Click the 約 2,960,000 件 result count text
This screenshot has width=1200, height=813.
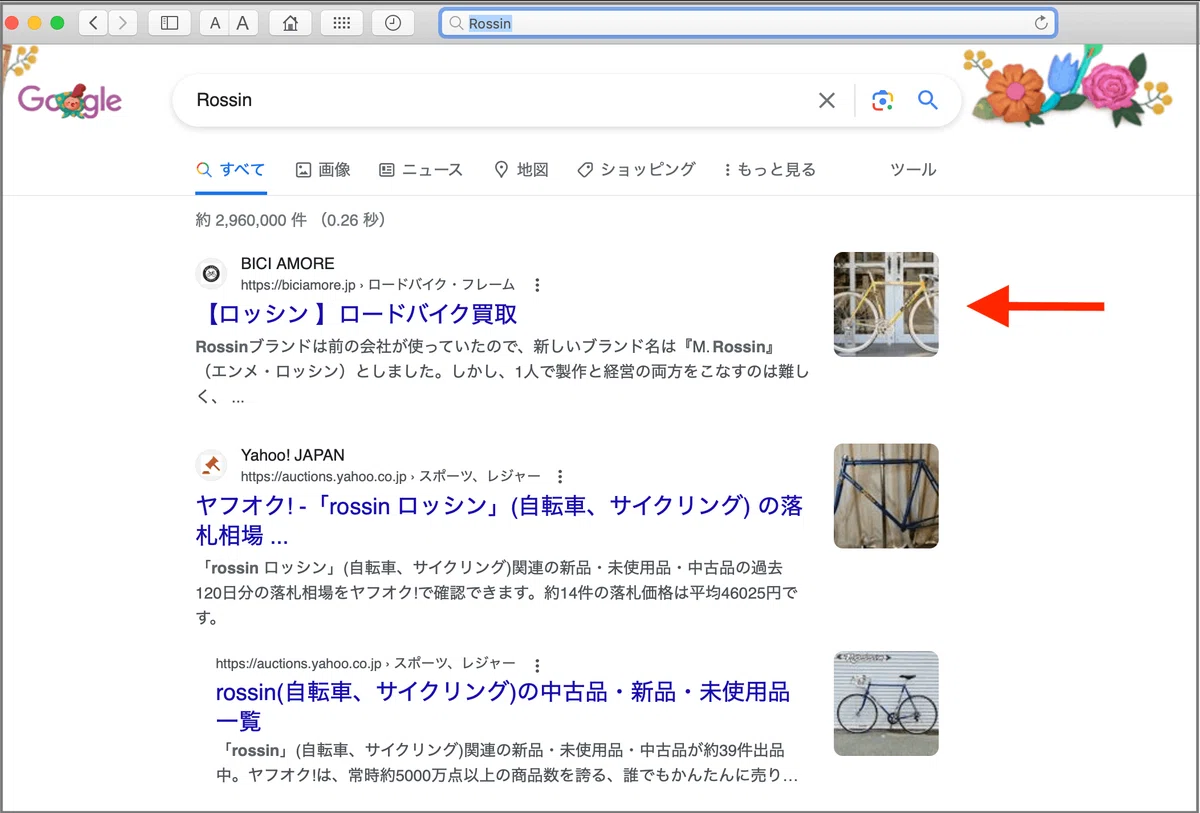click(x=291, y=220)
